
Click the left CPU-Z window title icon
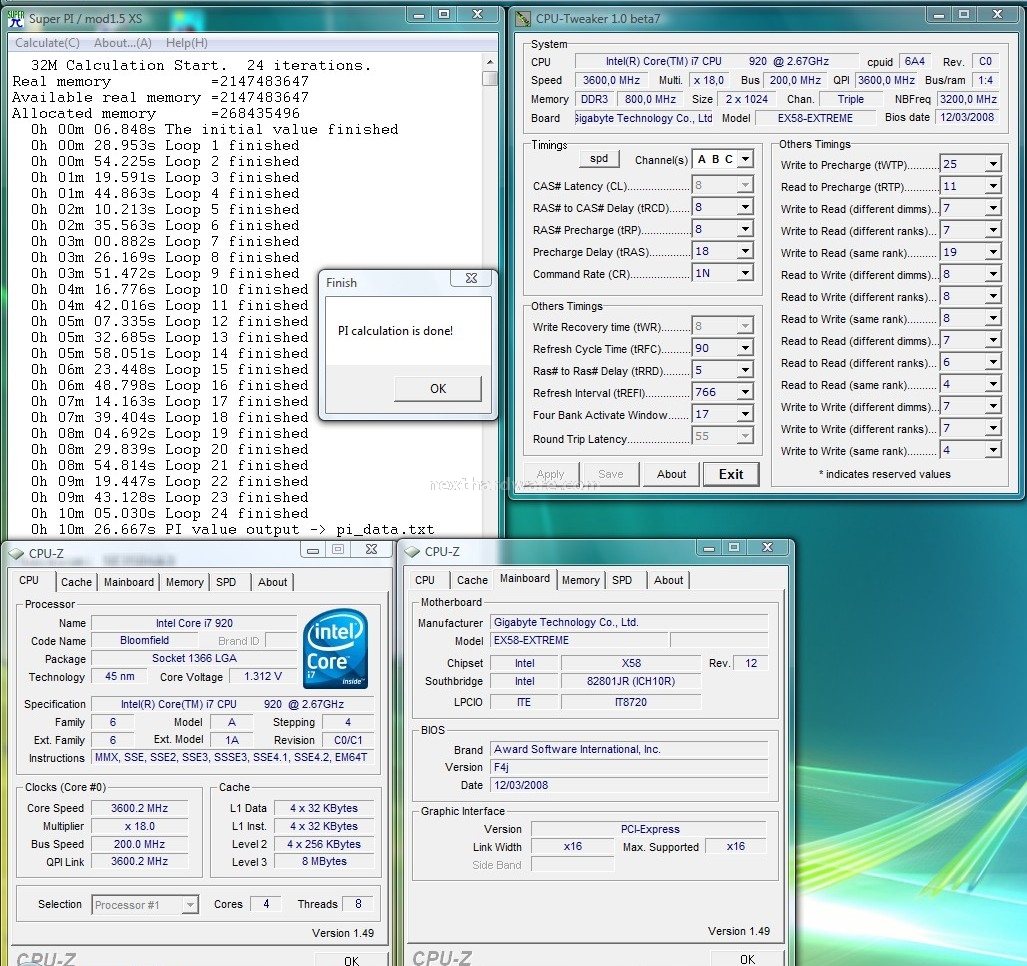[16, 553]
